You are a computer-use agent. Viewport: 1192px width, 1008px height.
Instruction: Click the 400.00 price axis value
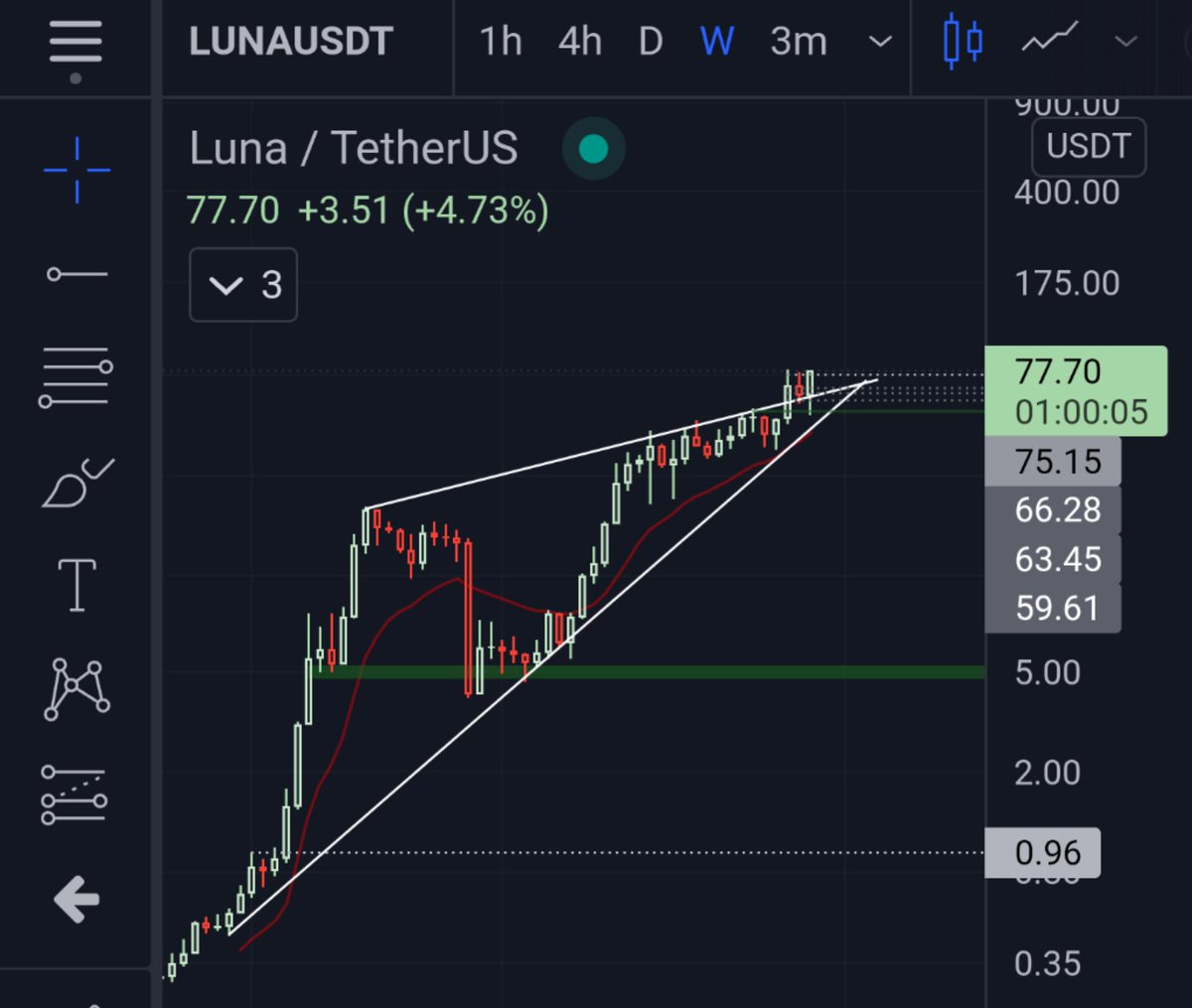coord(1067,192)
